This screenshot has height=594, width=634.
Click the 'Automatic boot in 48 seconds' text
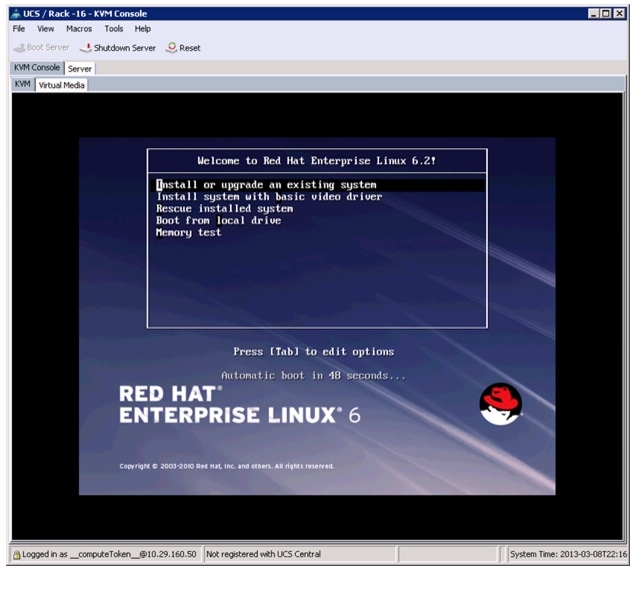click(x=313, y=376)
